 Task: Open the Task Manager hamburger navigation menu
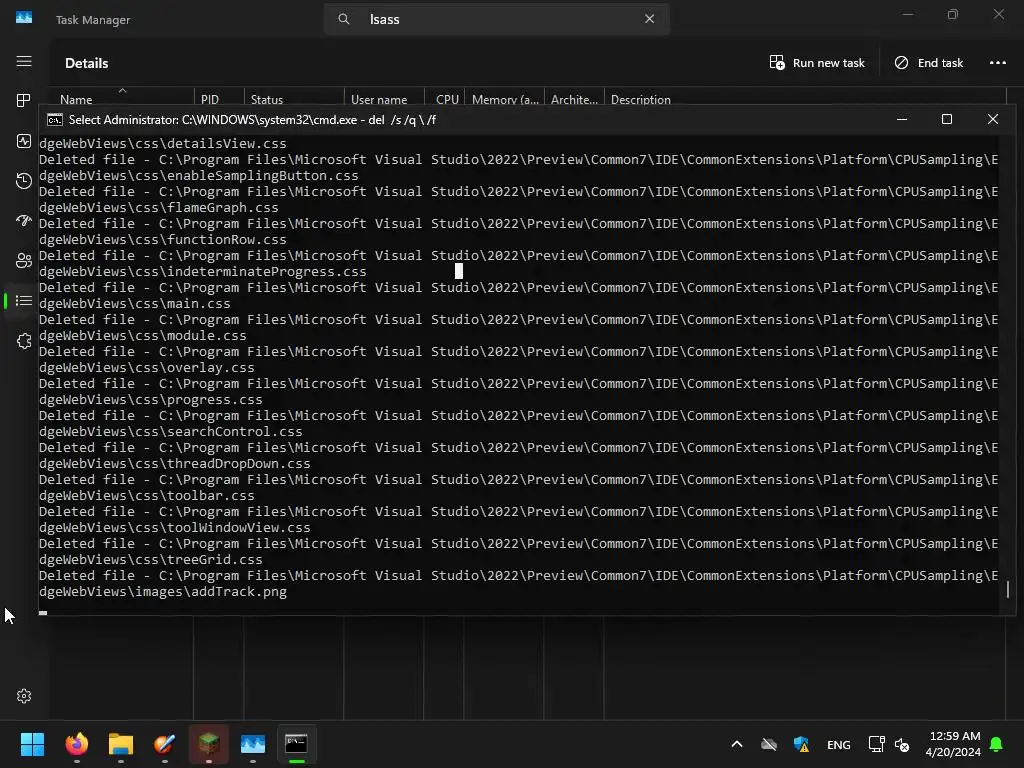click(x=24, y=61)
